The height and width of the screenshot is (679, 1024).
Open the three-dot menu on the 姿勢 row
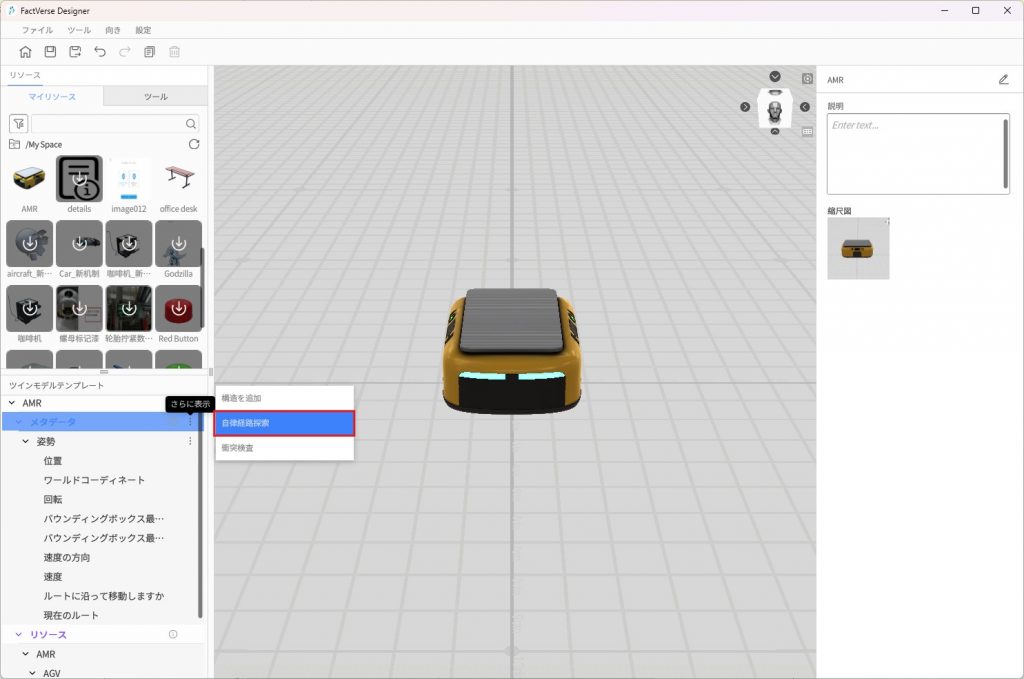click(190, 441)
